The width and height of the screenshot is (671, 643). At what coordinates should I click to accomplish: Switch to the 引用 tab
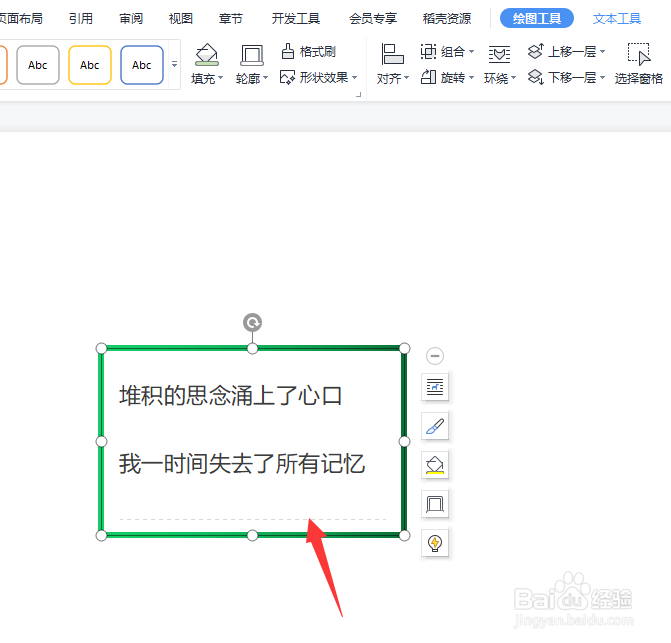pos(81,18)
